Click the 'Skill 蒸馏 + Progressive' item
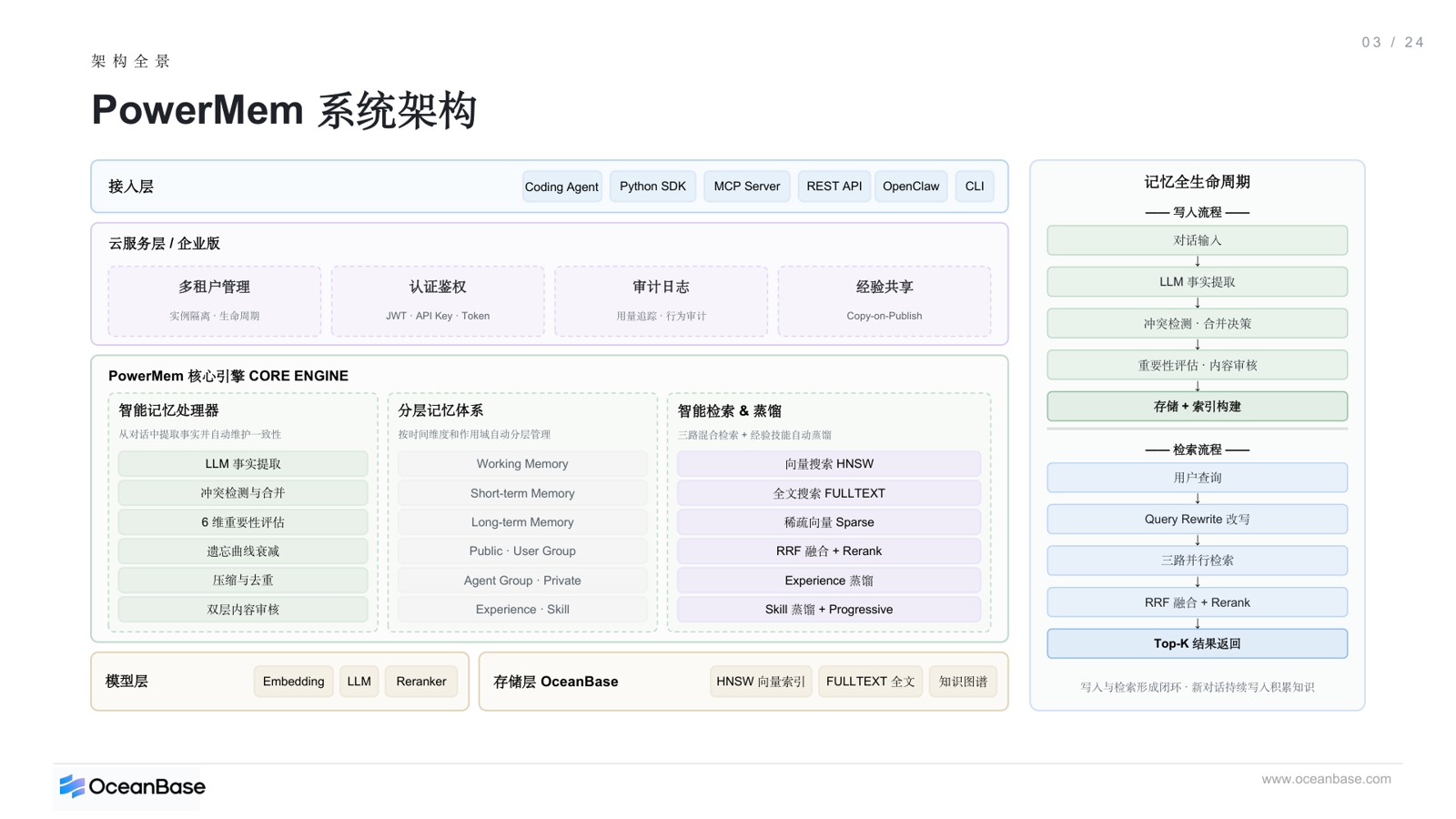The width and height of the screenshot is (1456, 819). pos(829,610)
